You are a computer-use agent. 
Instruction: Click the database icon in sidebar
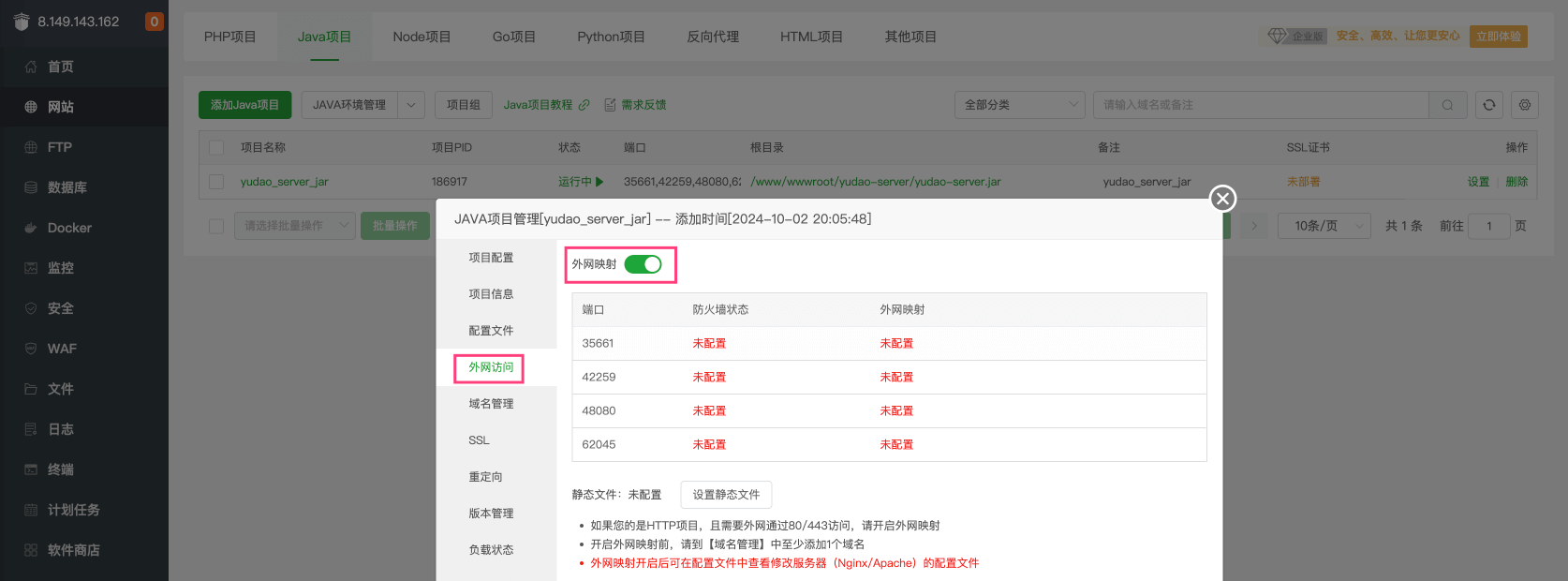[x=31, y=187]
